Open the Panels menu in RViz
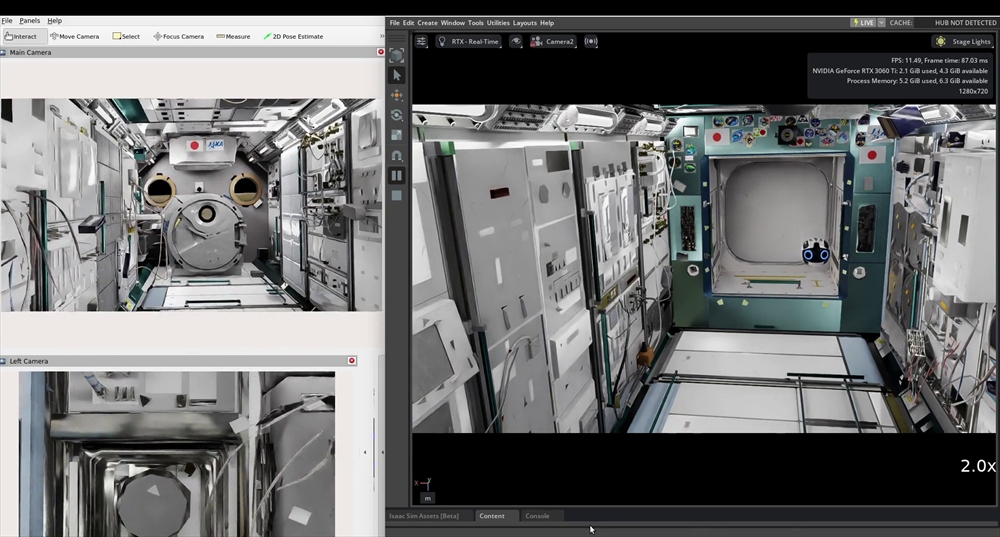1000x537 pixels. point(30,20)
